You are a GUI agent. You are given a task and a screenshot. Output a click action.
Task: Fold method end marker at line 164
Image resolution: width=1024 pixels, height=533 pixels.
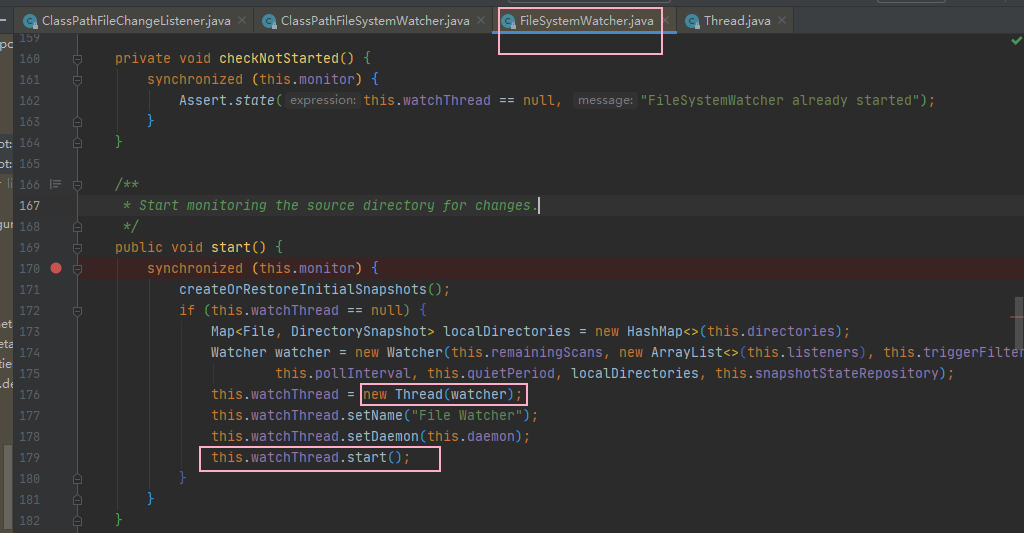pyautogui.click(x=78, y=142)
